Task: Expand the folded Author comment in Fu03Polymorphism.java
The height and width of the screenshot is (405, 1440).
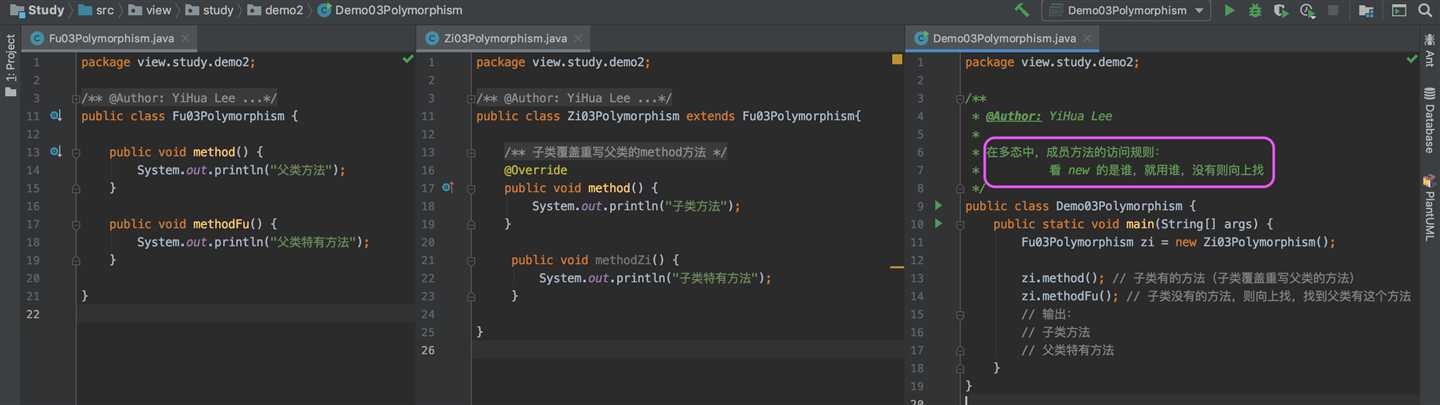Action: 75,98
